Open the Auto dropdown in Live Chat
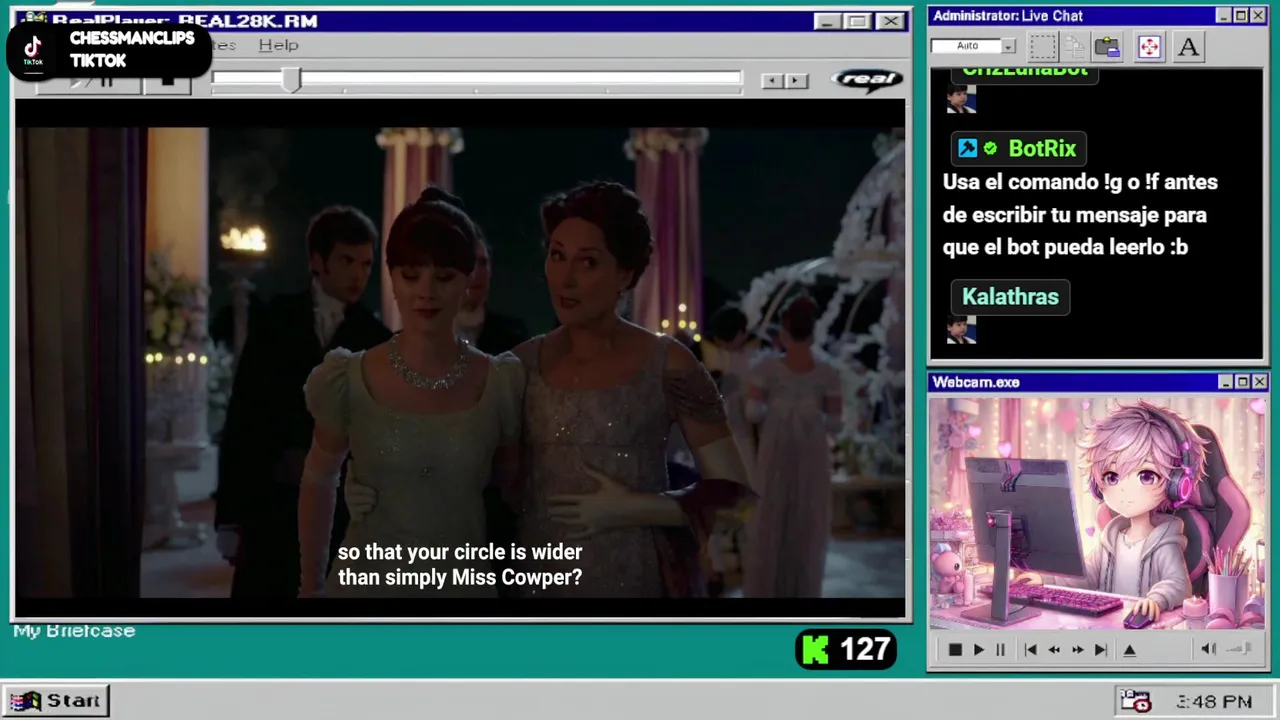This screenshot has width=1280, height=720. click(1008, 46)
